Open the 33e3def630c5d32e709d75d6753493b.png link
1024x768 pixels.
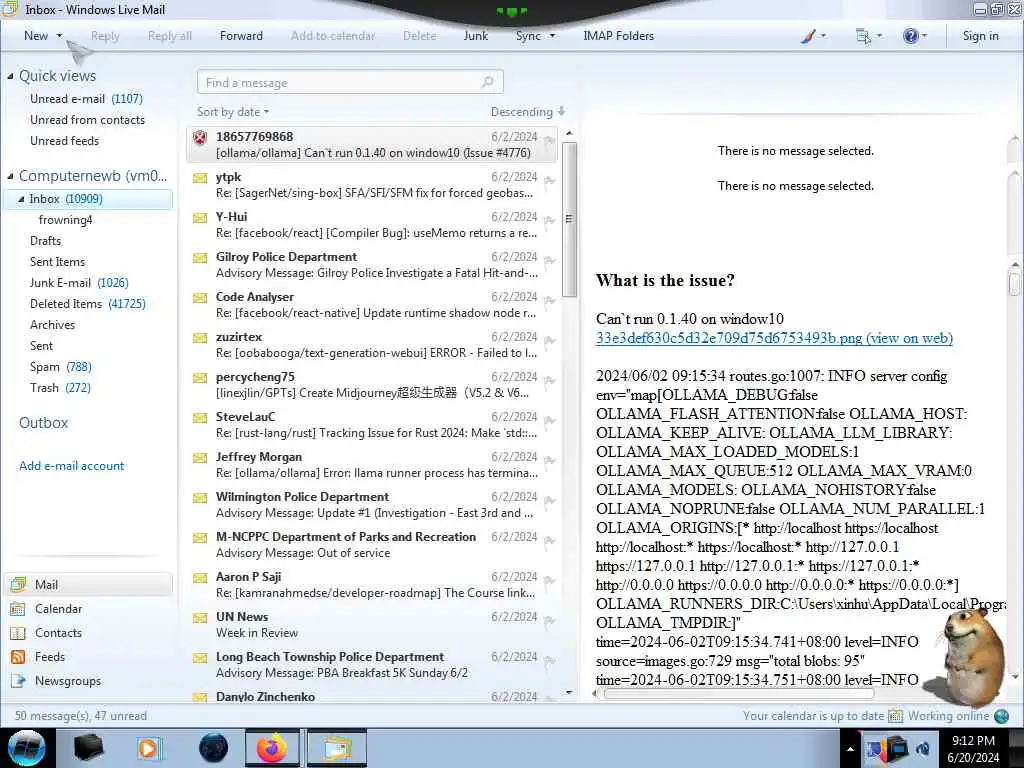[x=774, y=338]
